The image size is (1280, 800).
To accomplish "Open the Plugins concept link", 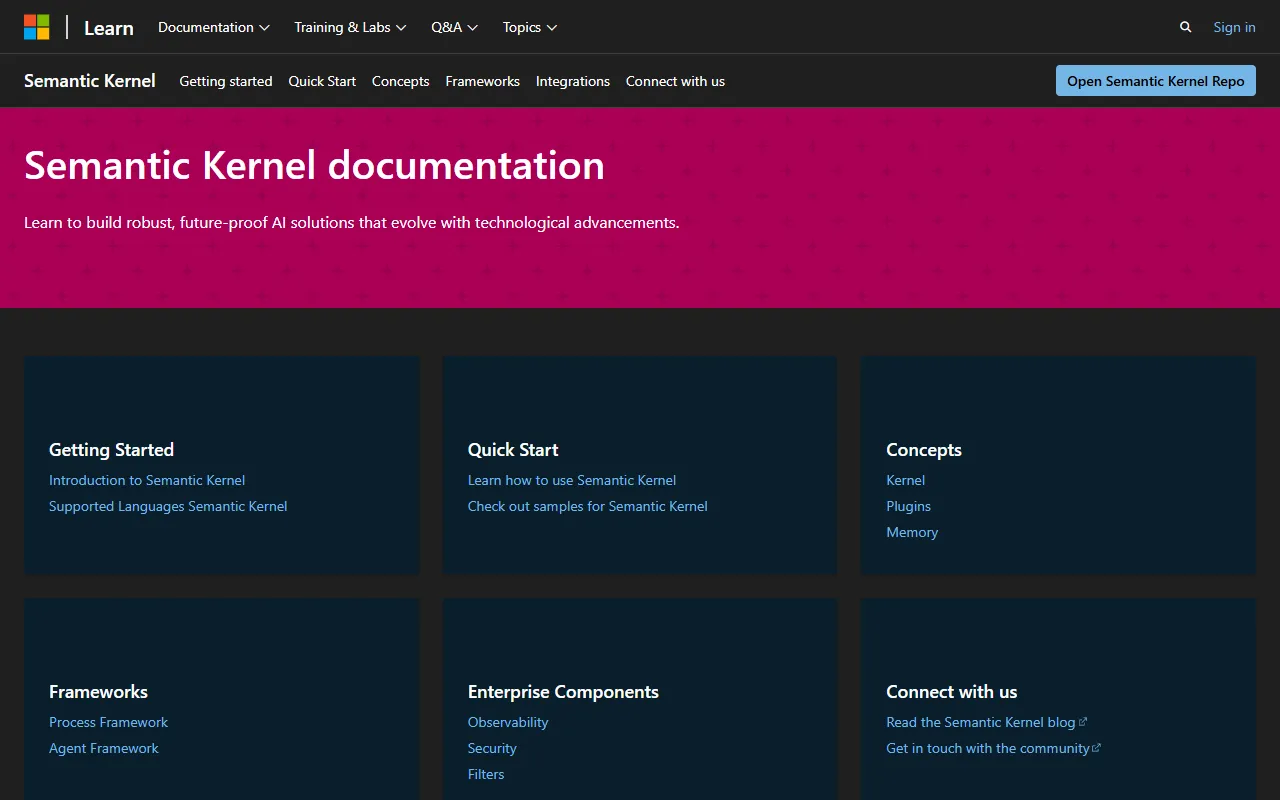I will coord(908,506).
